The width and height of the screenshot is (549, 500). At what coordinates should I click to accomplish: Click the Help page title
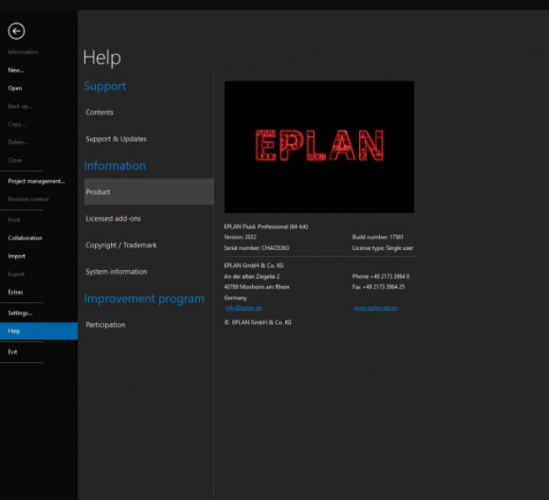102,57
